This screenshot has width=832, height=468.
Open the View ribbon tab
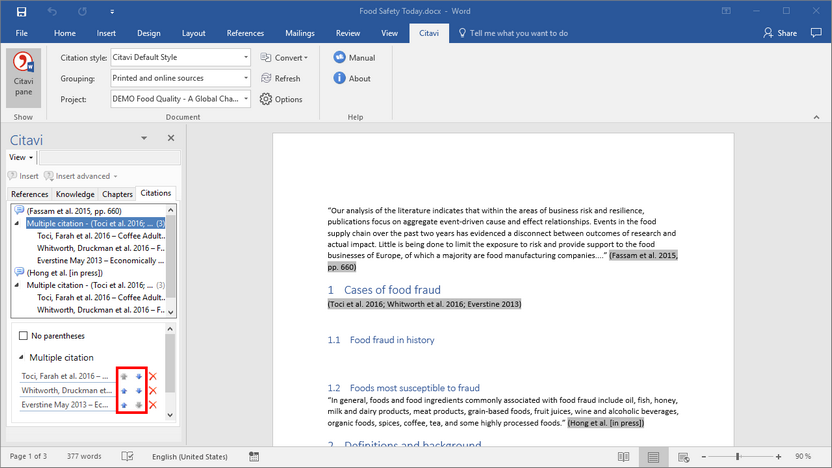389,33
